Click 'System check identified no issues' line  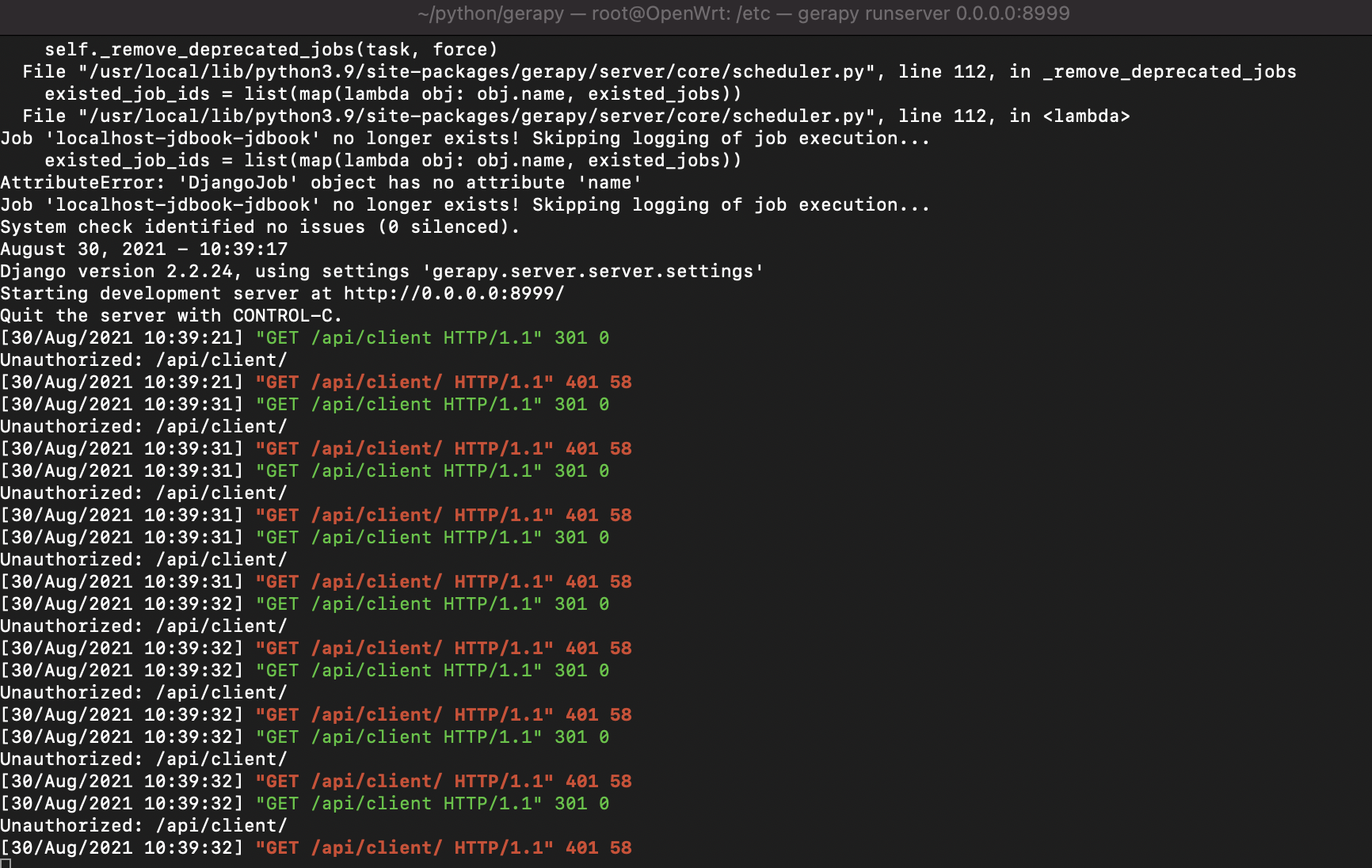260,227
